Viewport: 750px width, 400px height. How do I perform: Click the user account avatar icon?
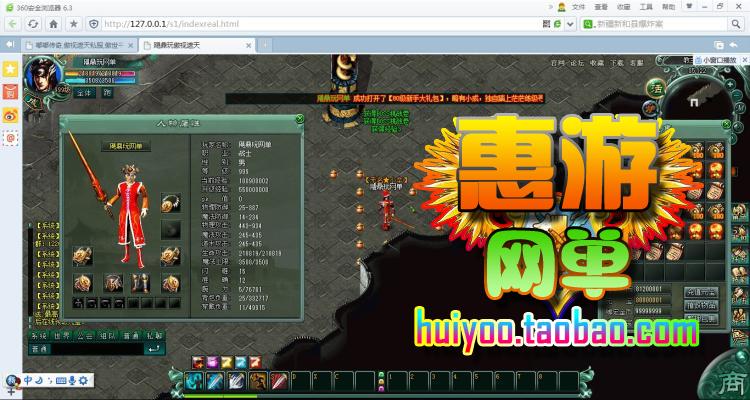point(562,7)
